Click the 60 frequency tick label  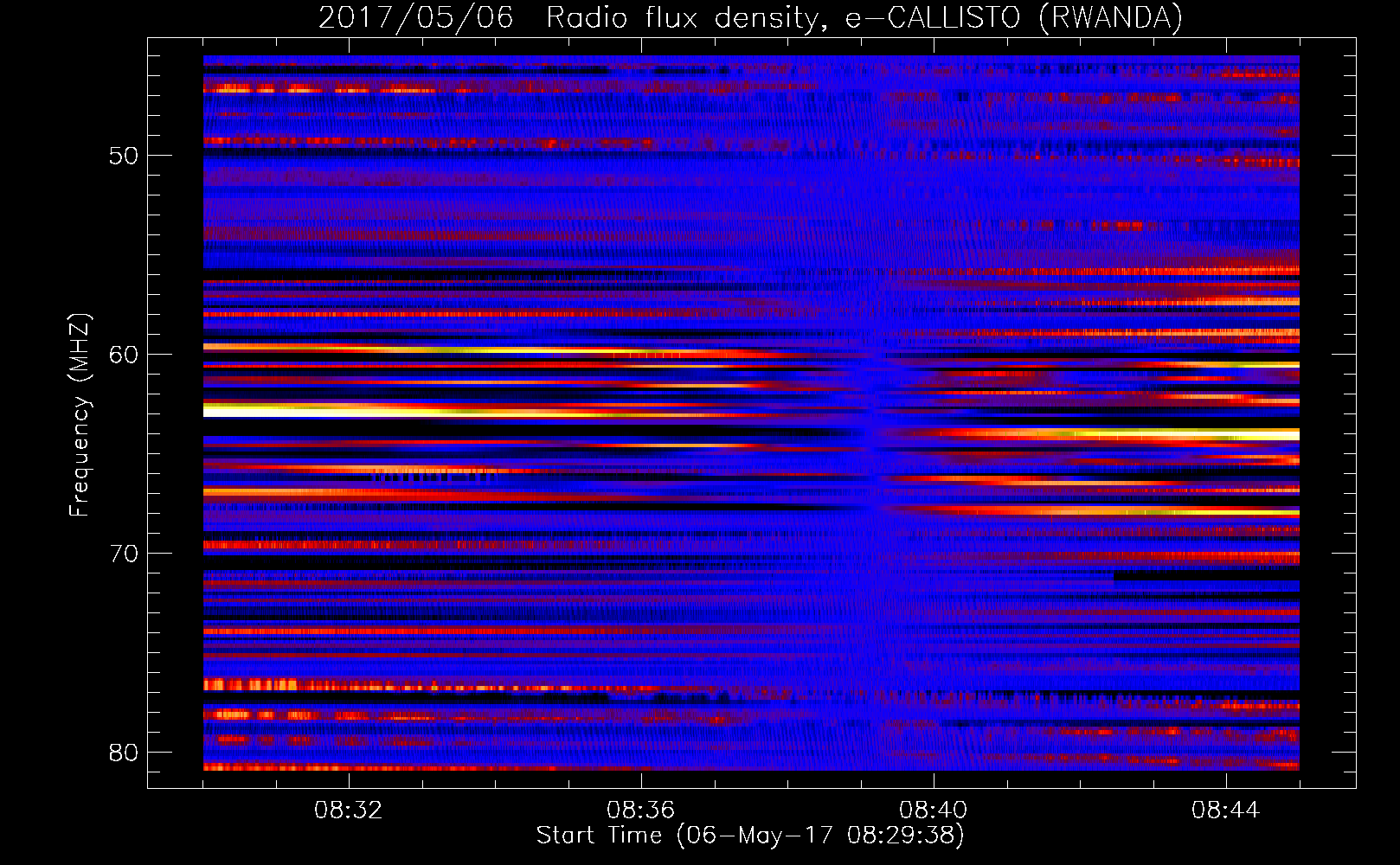(x=124, y=355)
